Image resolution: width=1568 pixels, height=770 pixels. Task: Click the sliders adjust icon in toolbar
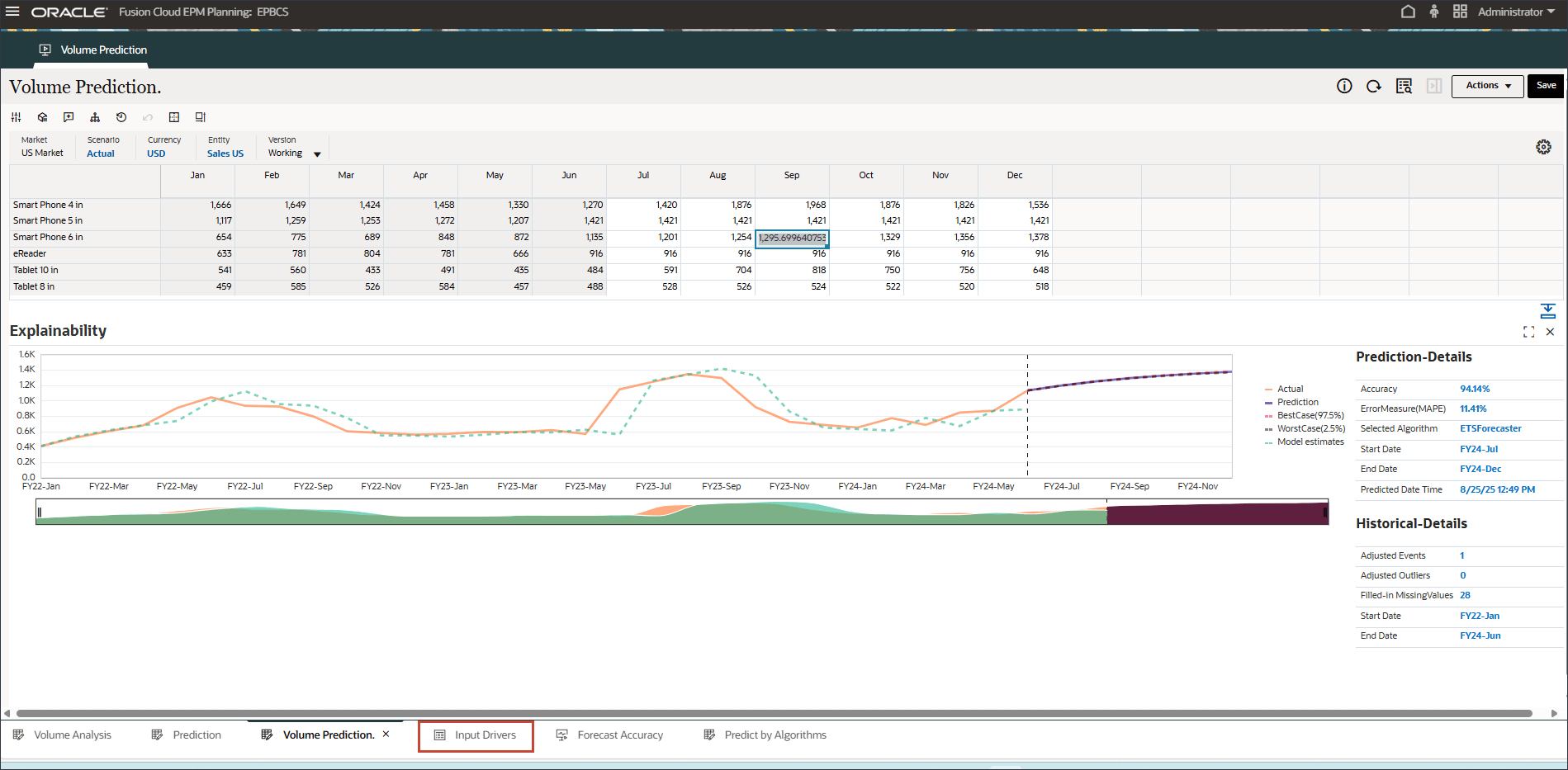click(x=16, y=117)
